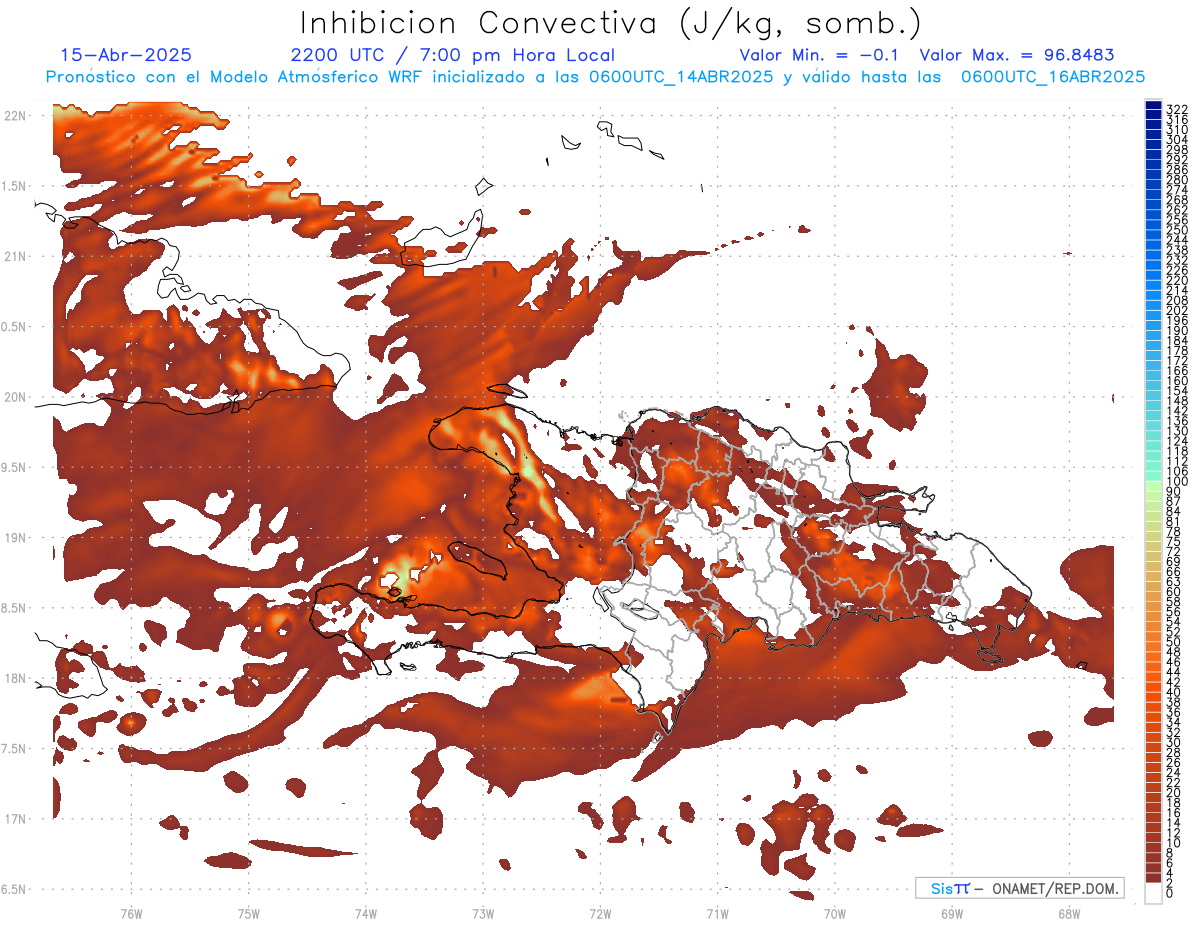
Task: Click the '72W' longitude label
Action: click(x=600, y=913)
